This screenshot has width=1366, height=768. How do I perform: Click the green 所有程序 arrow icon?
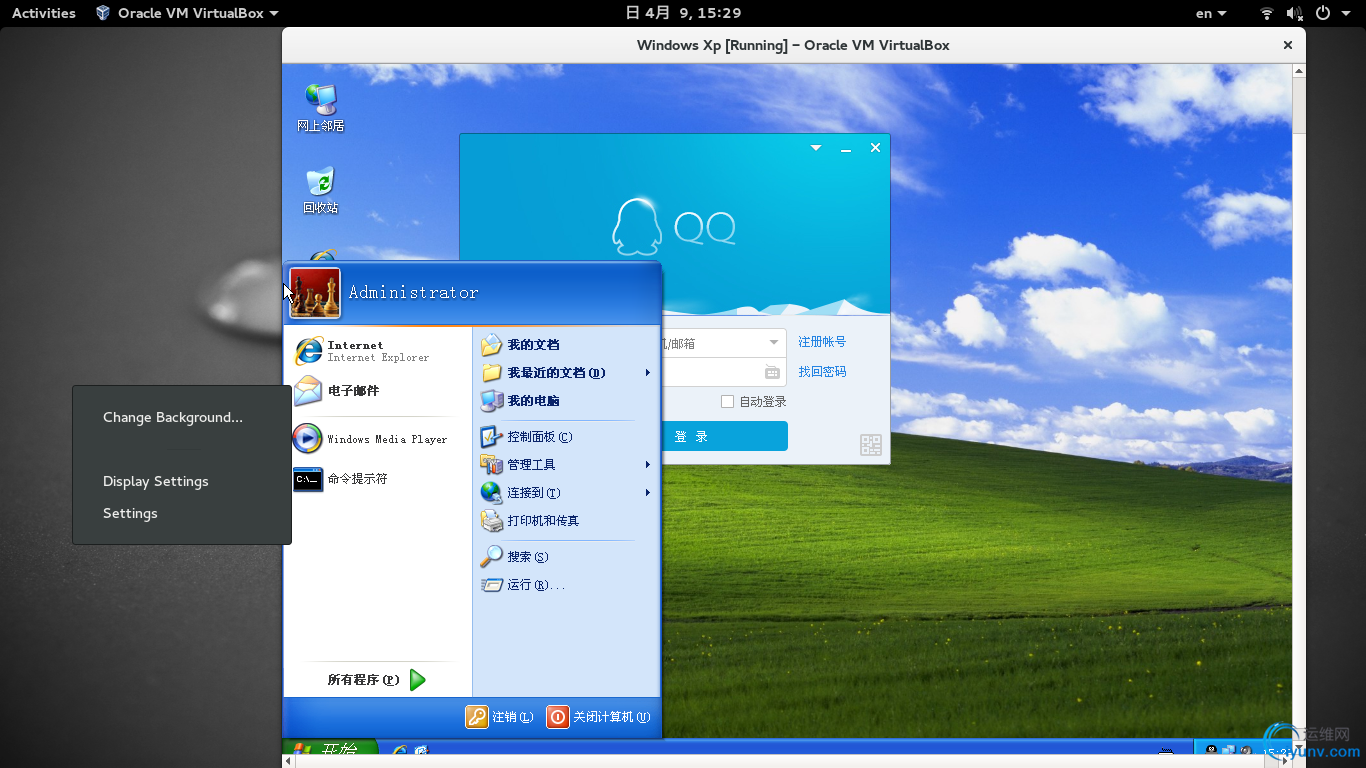tap(418, 680)
